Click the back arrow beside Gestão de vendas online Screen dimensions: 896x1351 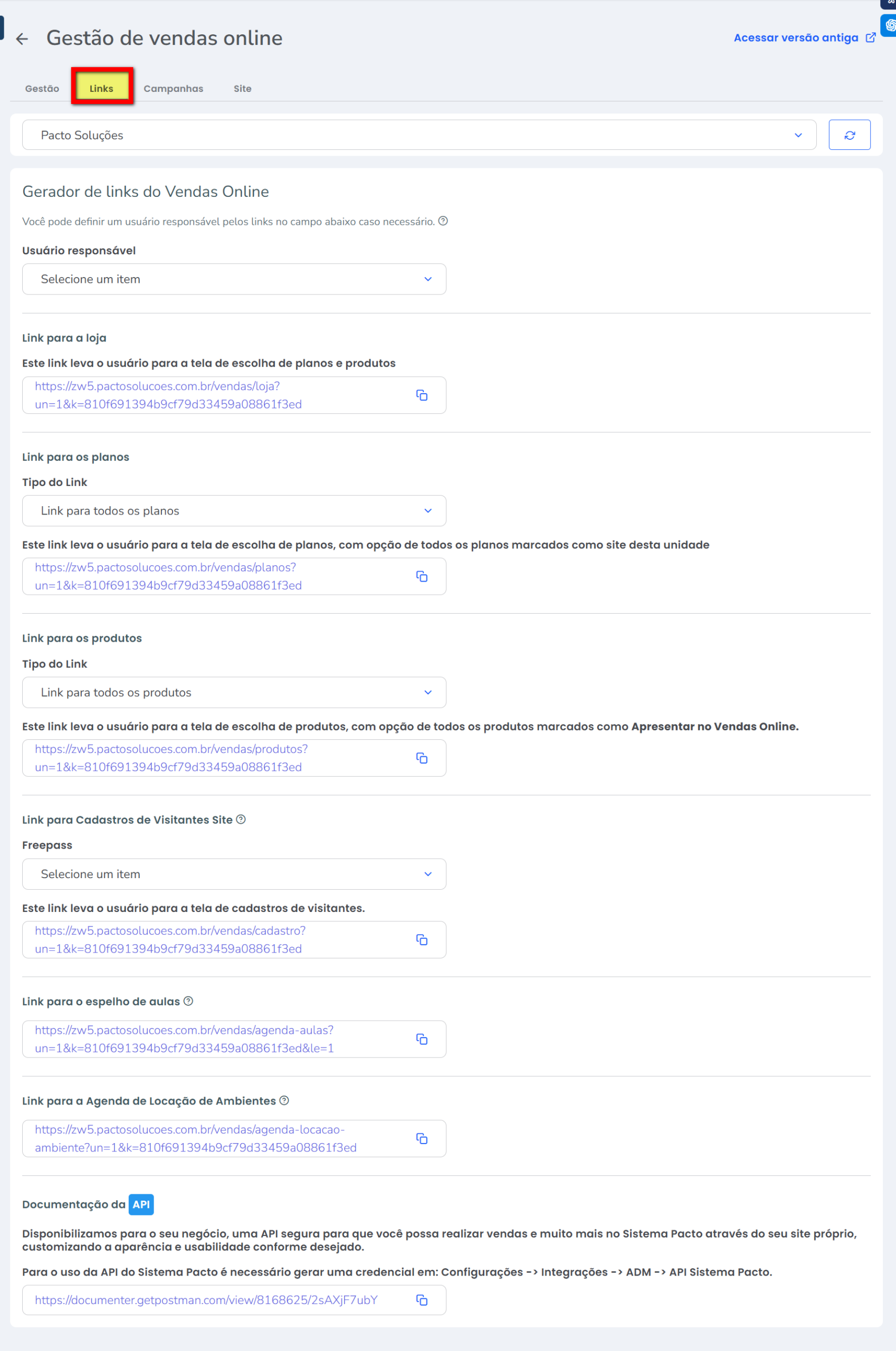coord(22,39)
